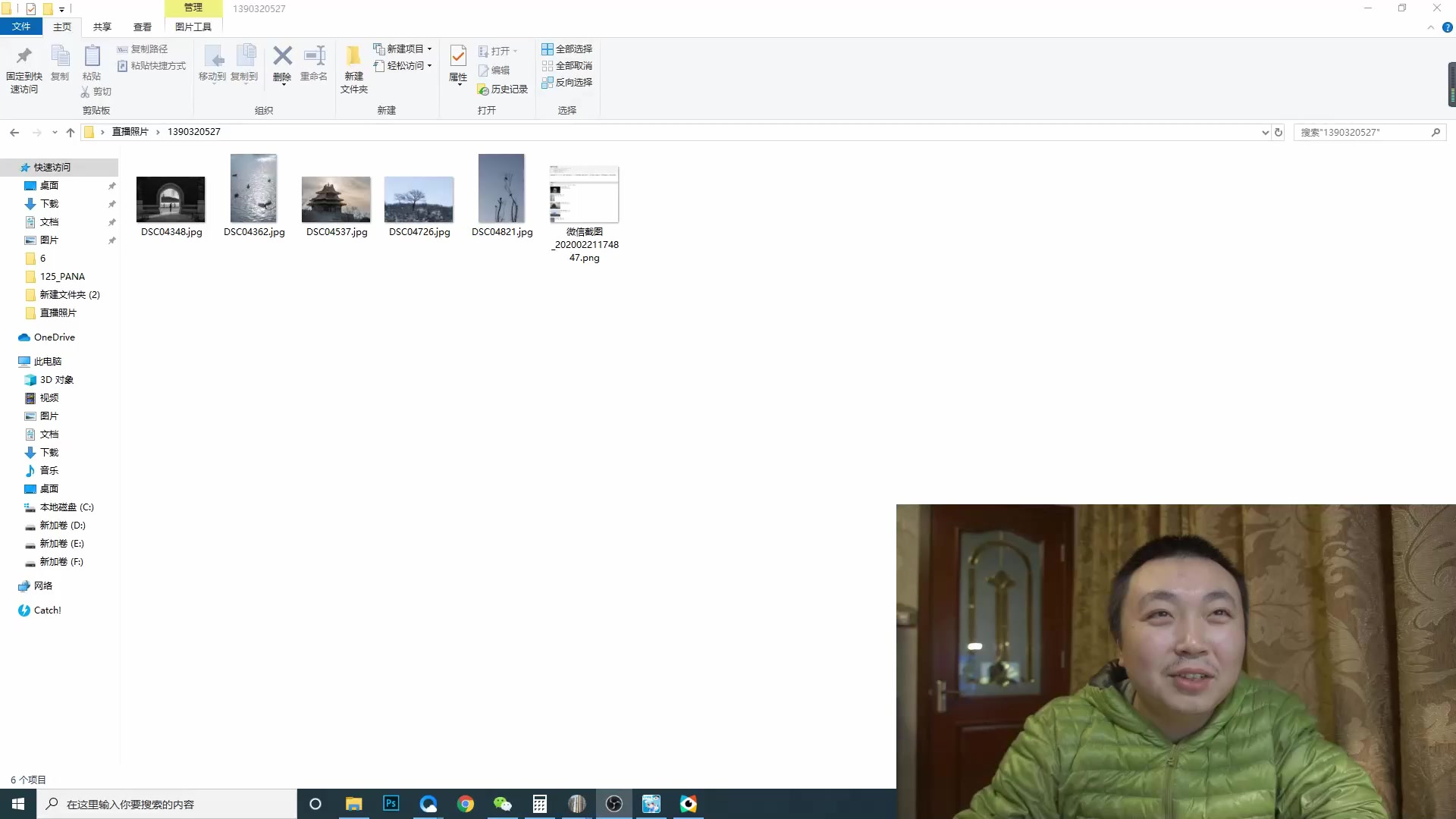Click the search magnifier icon
Screen dimensions: 1456x819
tap(1436, 132)
